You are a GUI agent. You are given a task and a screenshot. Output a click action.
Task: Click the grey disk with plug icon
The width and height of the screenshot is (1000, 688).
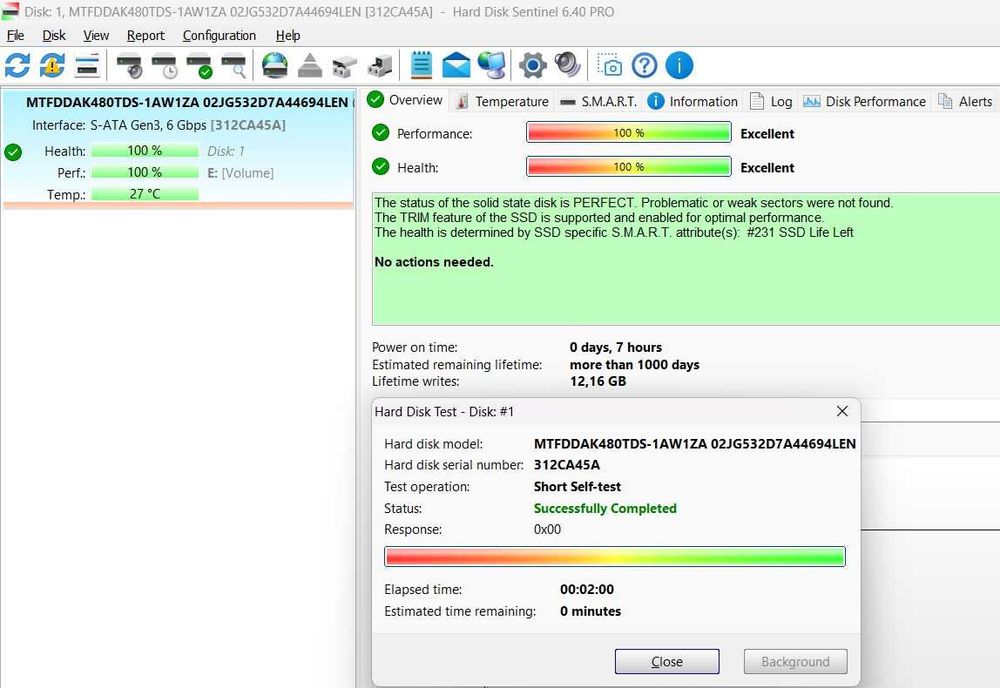[380, 65]
